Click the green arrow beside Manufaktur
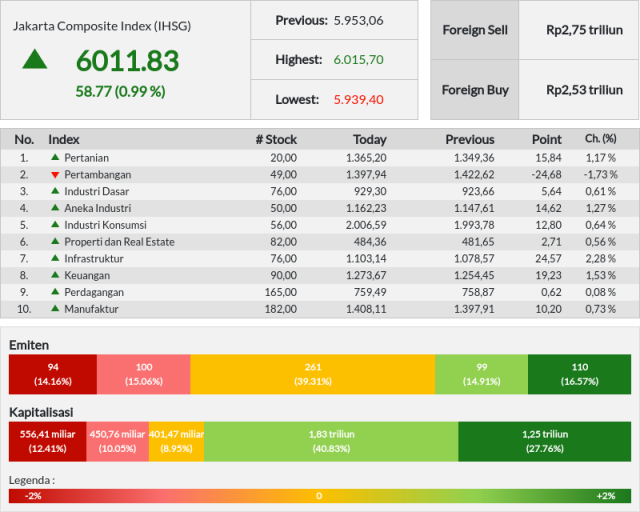This screenshot has width=640, height=512. pos(55,308)
